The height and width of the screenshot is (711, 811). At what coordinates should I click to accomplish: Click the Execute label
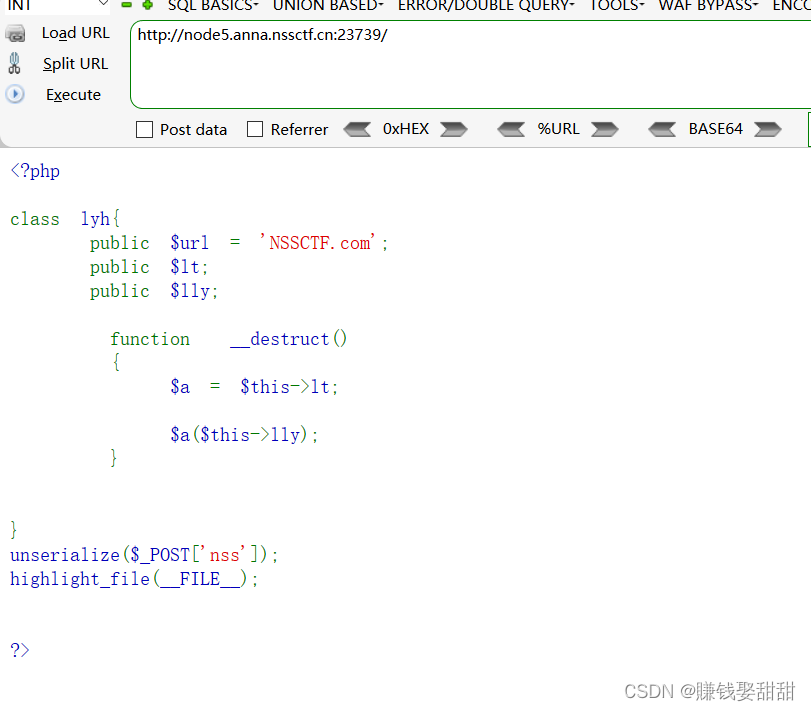[73, 95]
